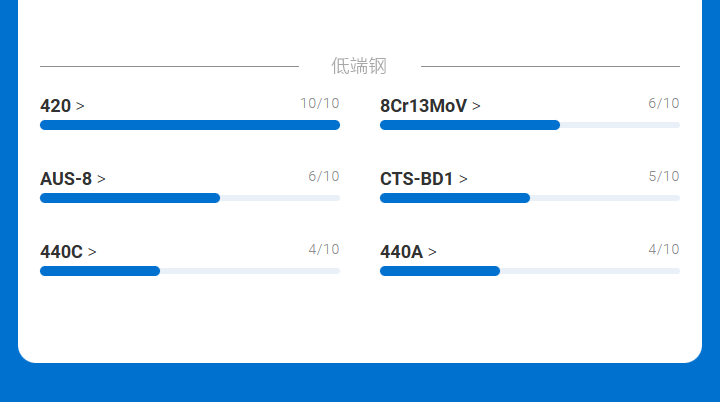Click the chevron arrow beside 440C
Viewport: 721px width, 402px height.
point(93,253)
